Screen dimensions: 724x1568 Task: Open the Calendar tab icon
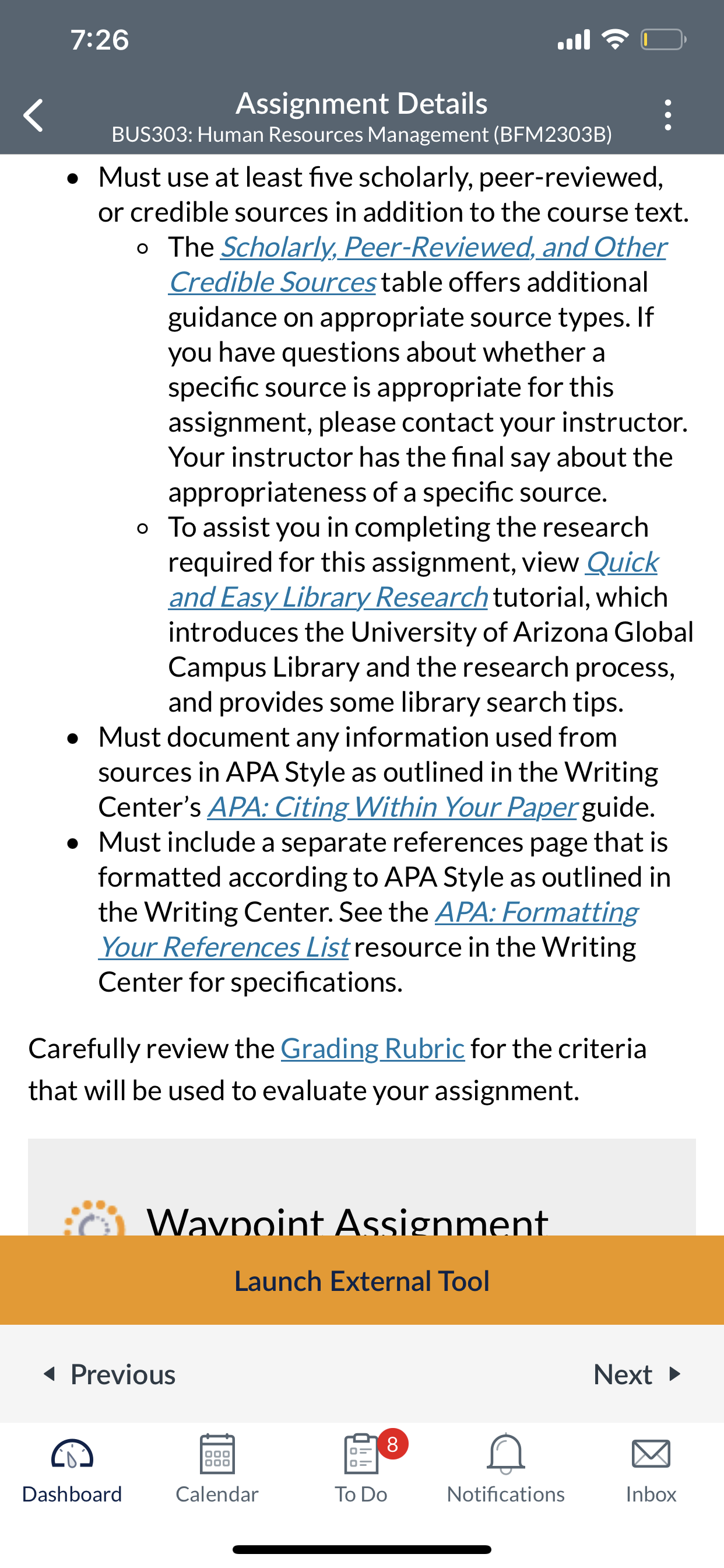(x=217, y=1454)
